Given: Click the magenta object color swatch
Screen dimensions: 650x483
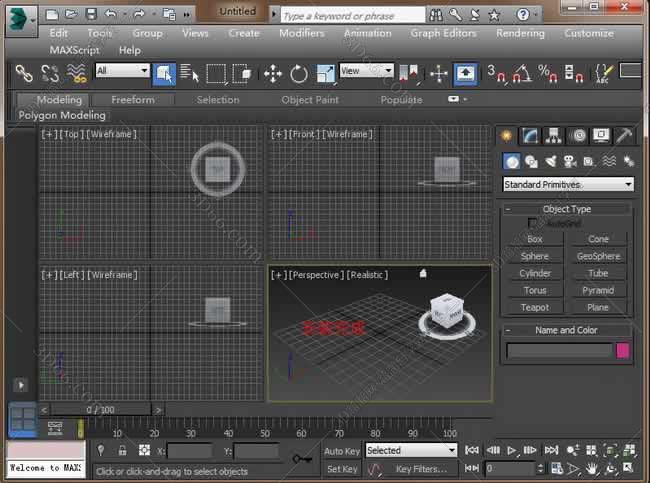Looking at the screenshot, I should pyautogui.click(x=623, y=350).
